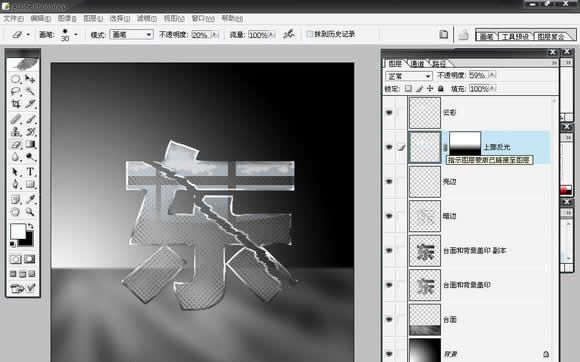Screen dimensions: 580x362
Task: Hide the 台面 layer eye icon
Action: [x=389, y=319]
